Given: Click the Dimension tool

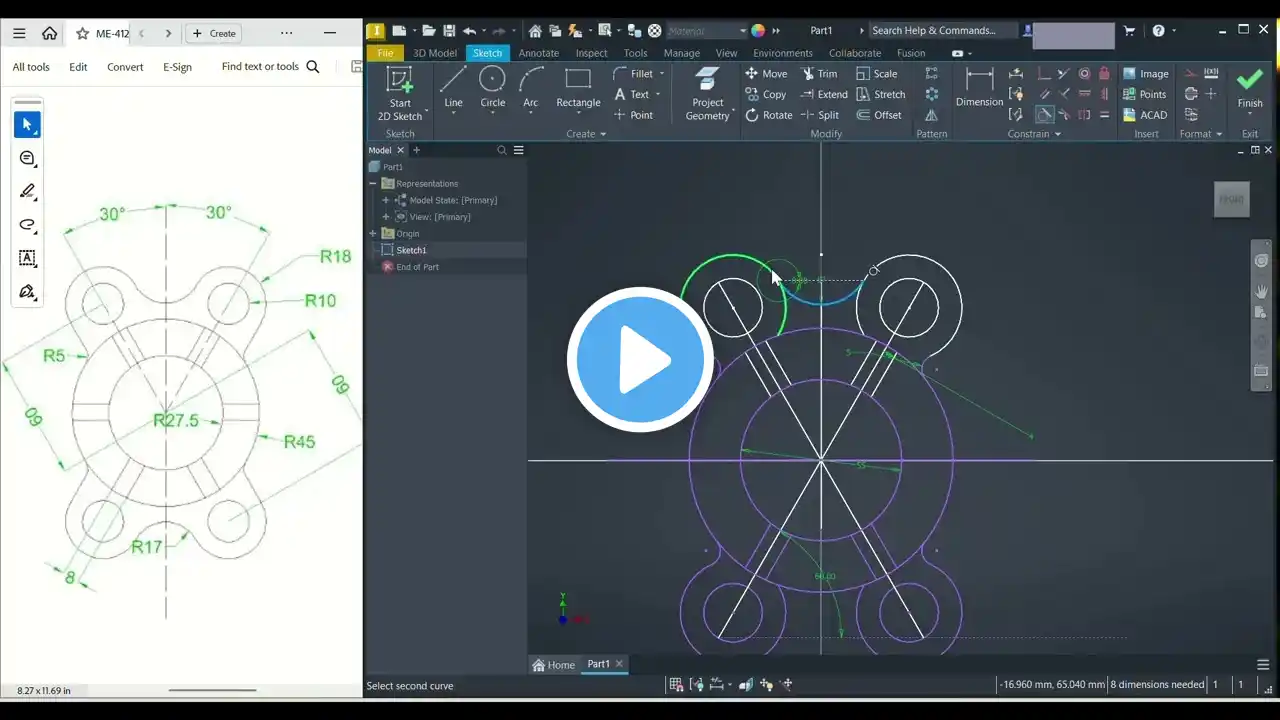Looking at the screenshot, I should (979, 86).
